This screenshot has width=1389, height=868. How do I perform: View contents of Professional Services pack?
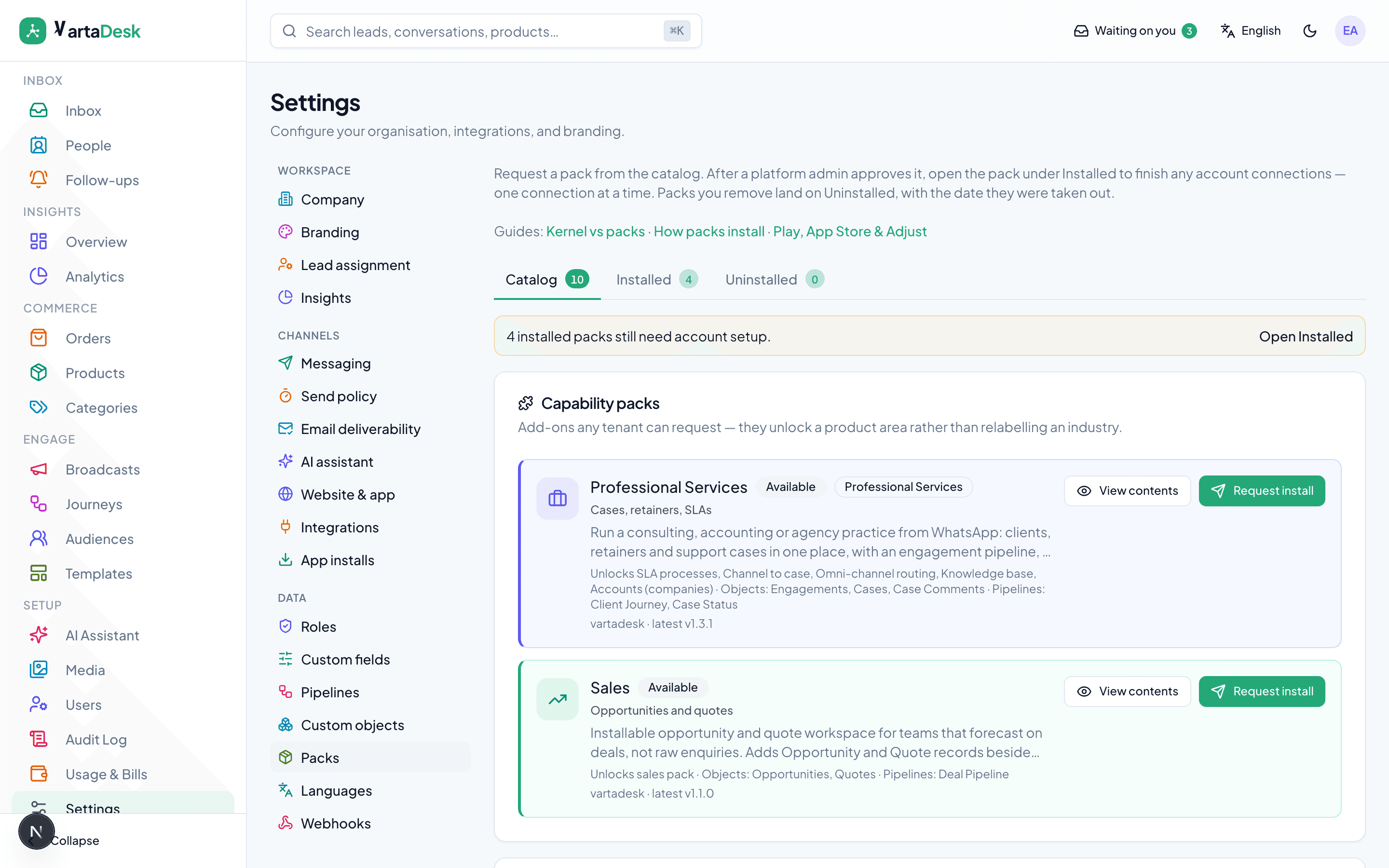click(1127, 491)
